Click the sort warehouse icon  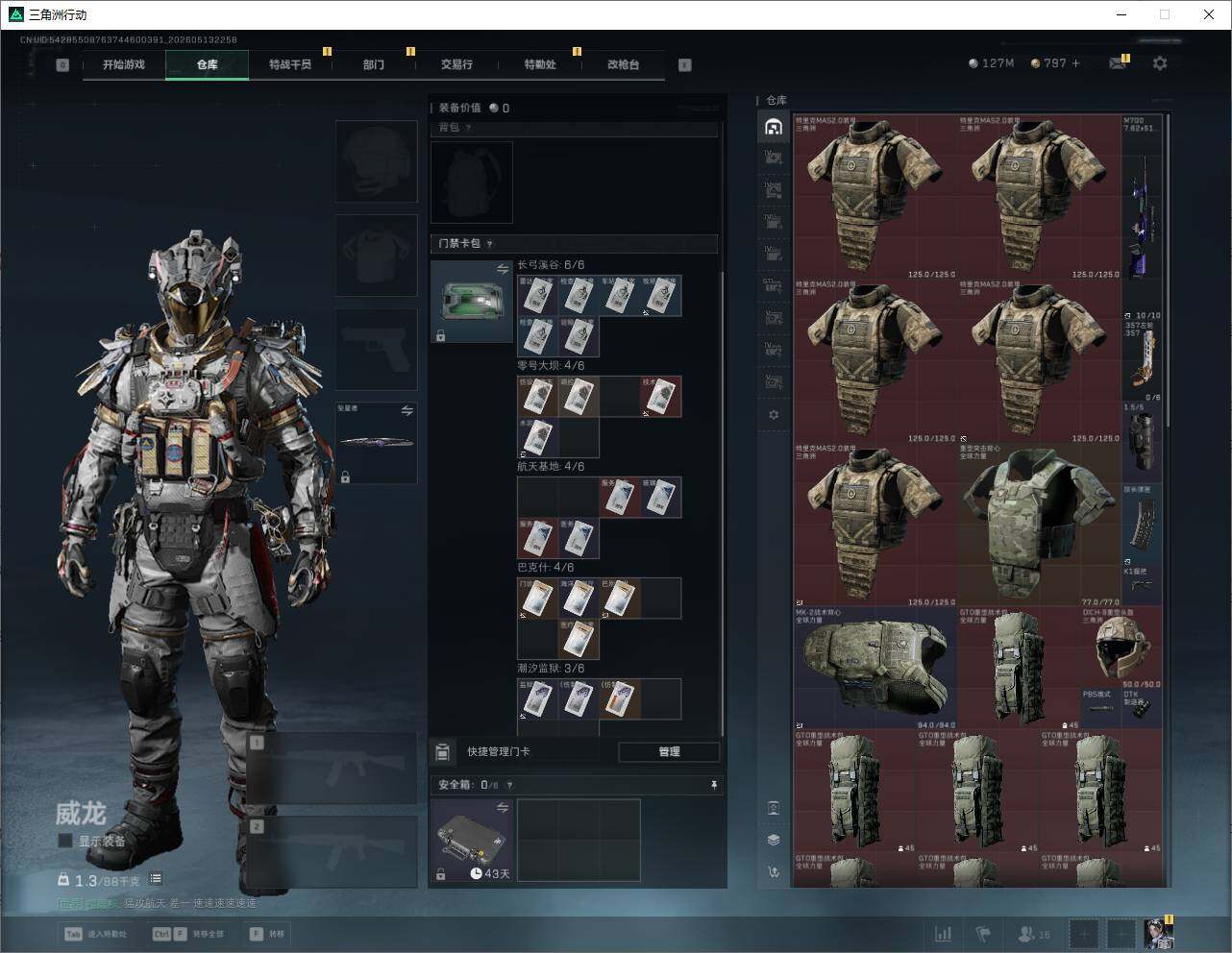[x=774, y=872]
